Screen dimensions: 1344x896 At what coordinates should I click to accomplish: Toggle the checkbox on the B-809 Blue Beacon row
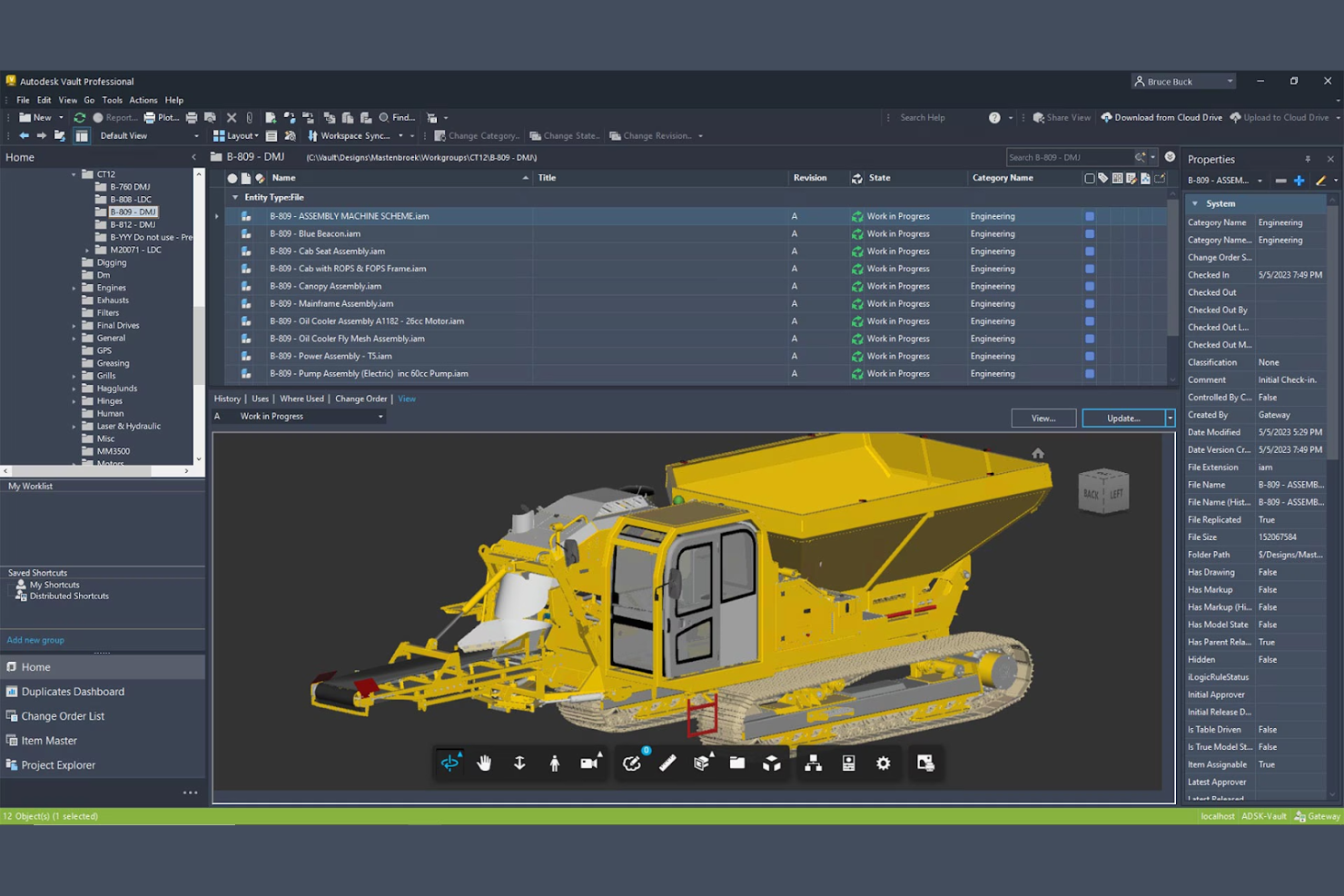[1089, 233]
